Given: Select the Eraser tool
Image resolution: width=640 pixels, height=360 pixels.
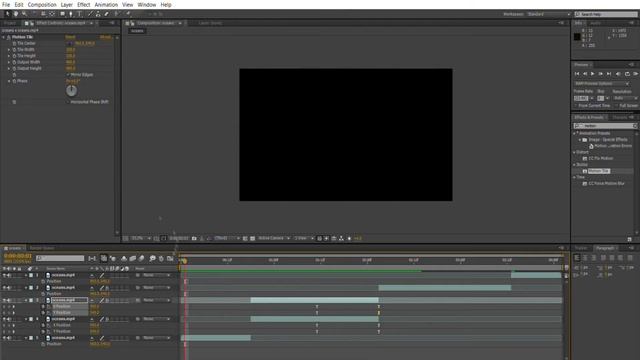Looking at the screenshot, I should (x=107, y=13).
